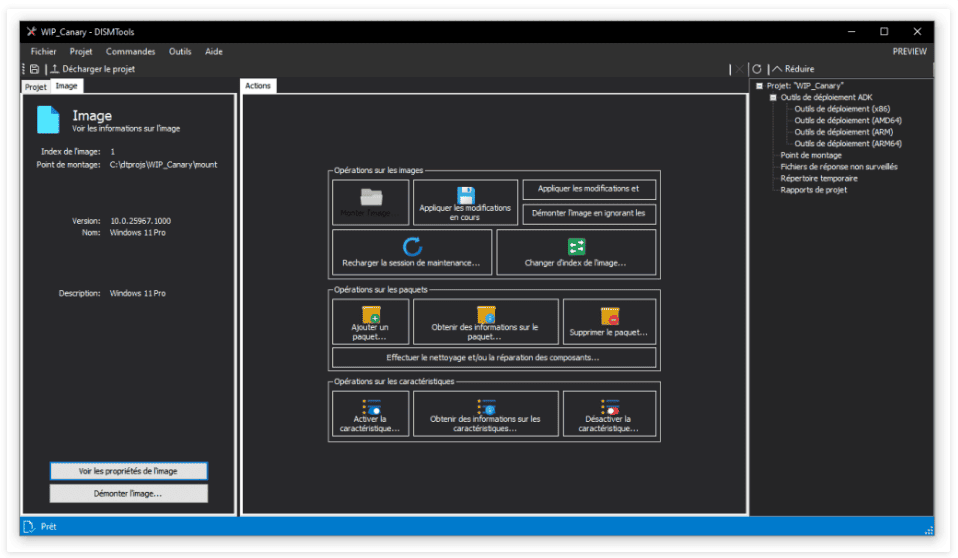This screenshot has width=958, height=558.
Task: Click Décharger le projet in toolbar
Action: pos(92,69)
